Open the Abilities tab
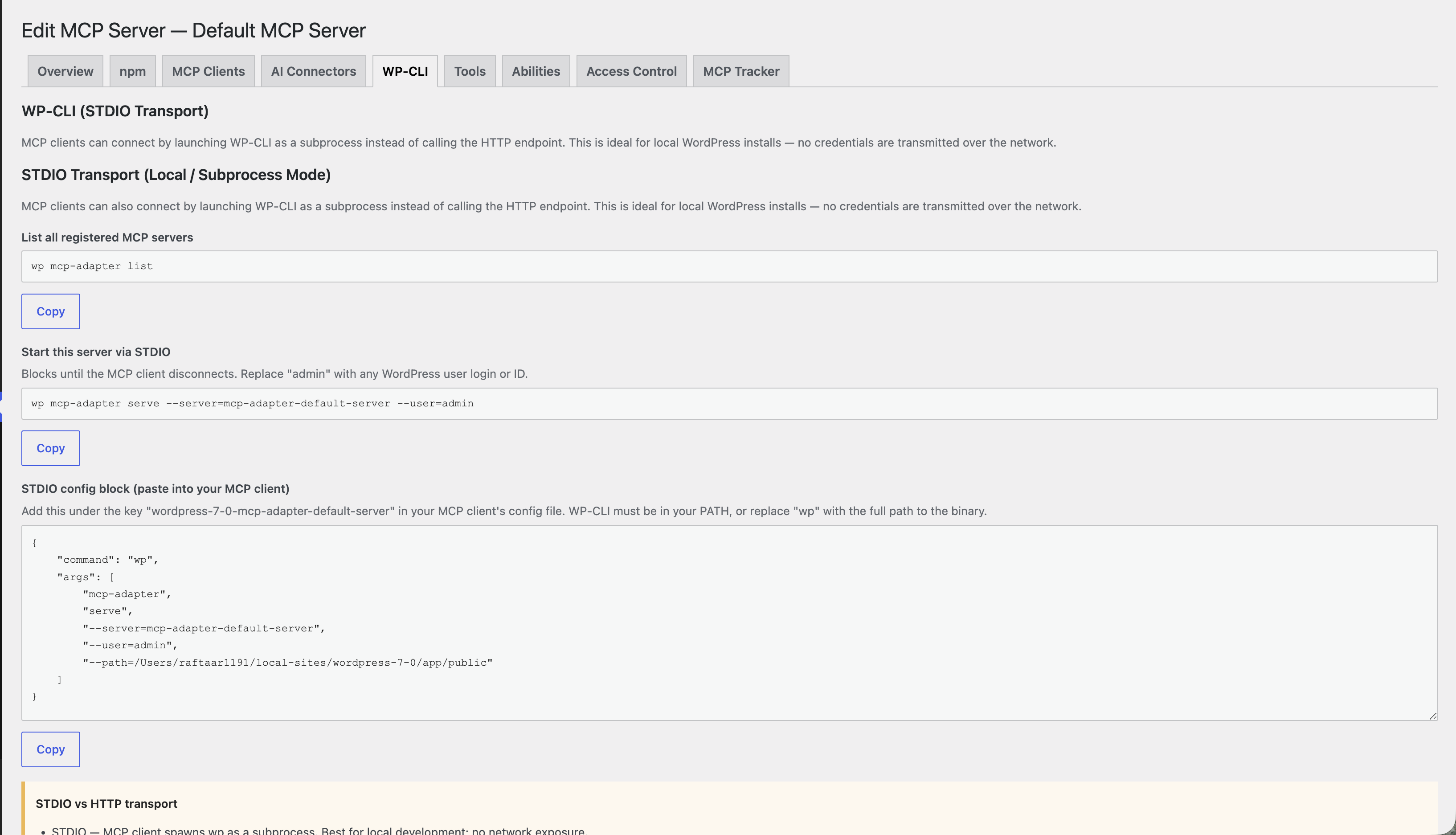This screenshot has width=1456, height=835. pyautogui.click(x=536, y=71)
